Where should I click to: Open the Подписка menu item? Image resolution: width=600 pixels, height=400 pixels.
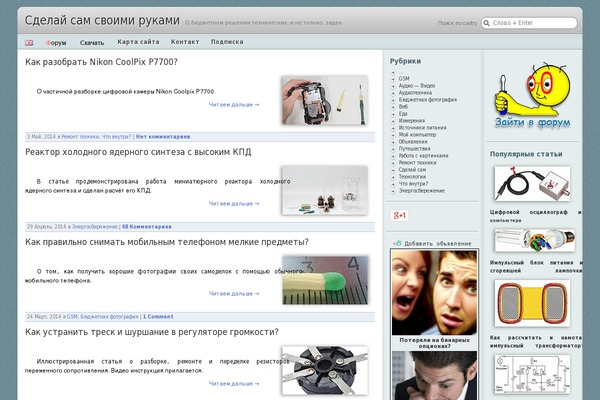pos(227,42)
